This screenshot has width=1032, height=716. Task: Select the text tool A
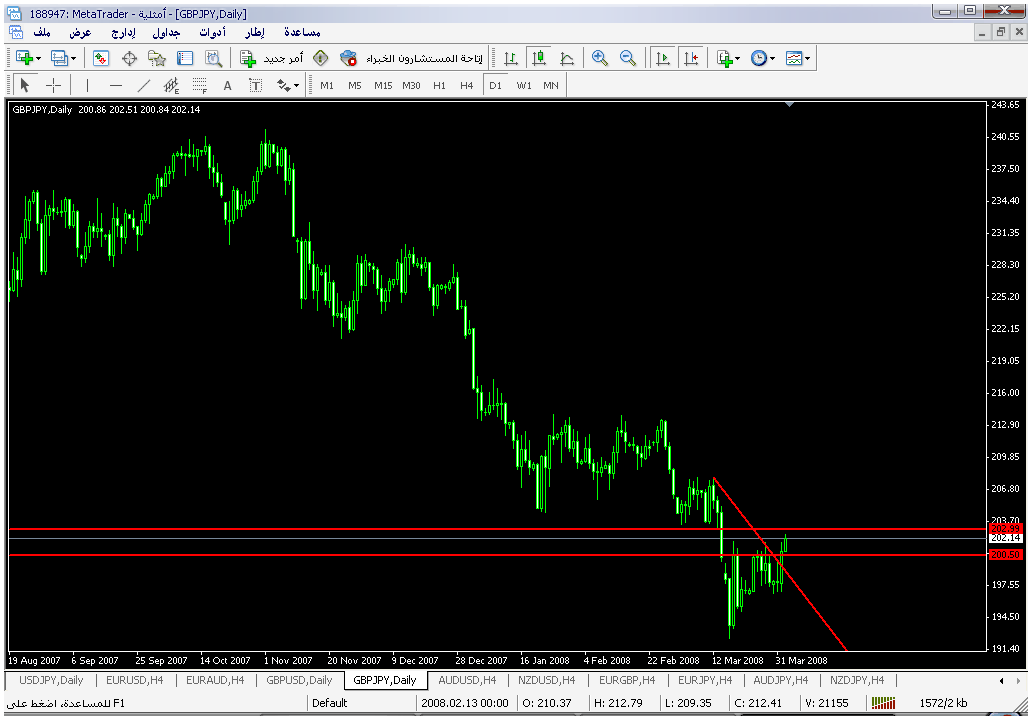[x=228, y=86]
